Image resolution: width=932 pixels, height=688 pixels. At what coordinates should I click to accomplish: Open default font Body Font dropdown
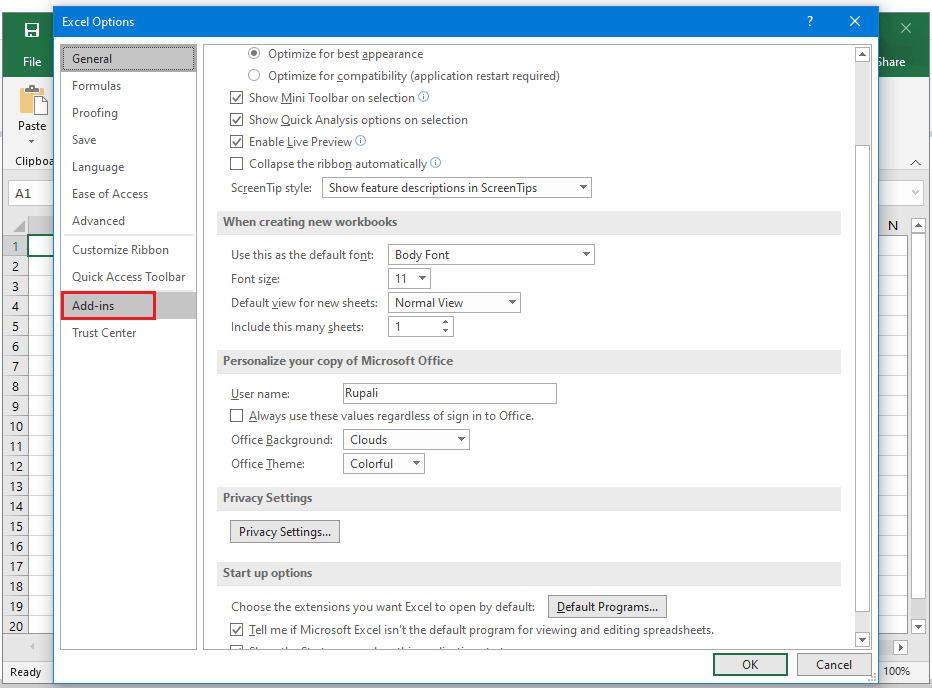pyautogui.click(x=491, y=255)
